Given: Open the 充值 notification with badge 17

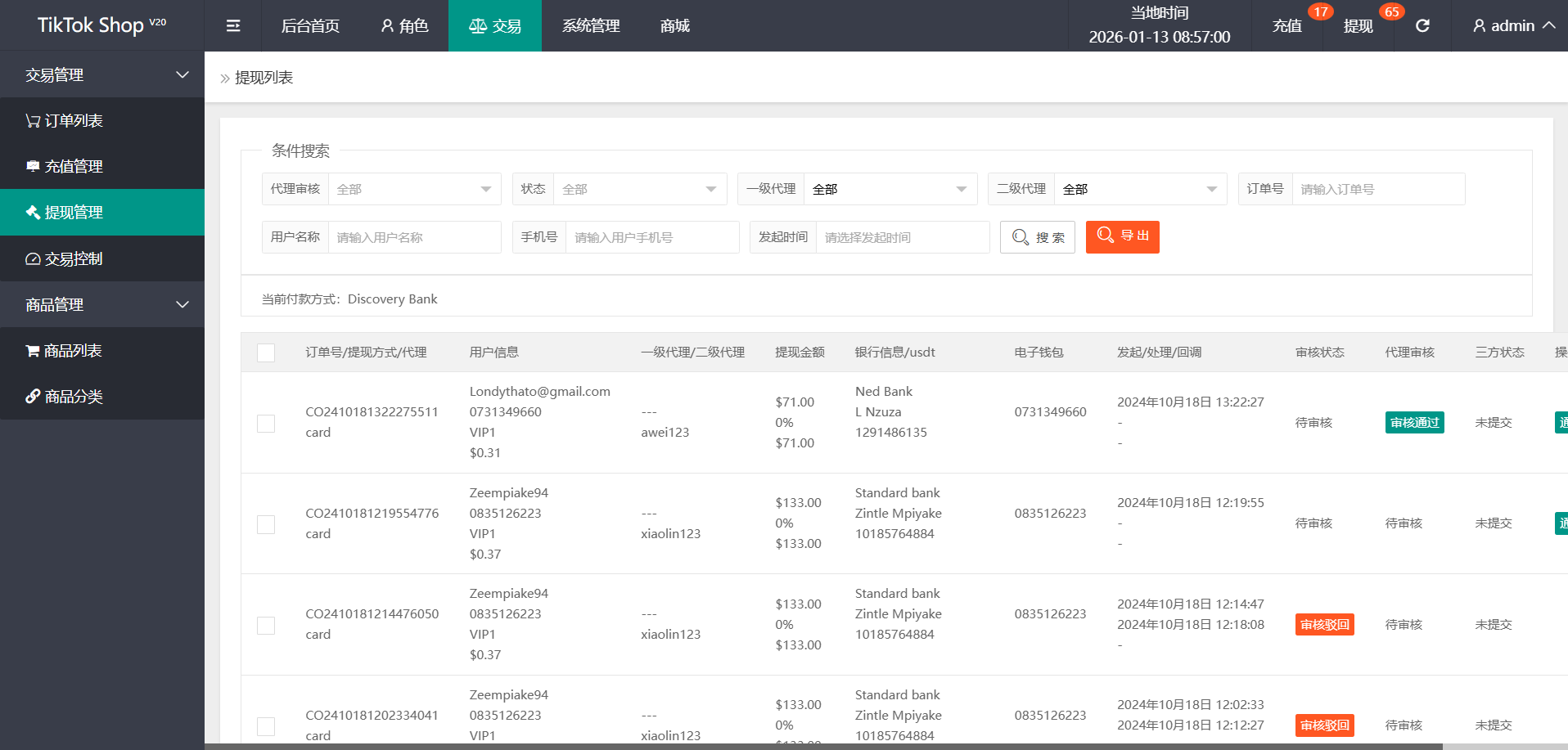Looking at the screenshot, I should [x=1287, y=26].
